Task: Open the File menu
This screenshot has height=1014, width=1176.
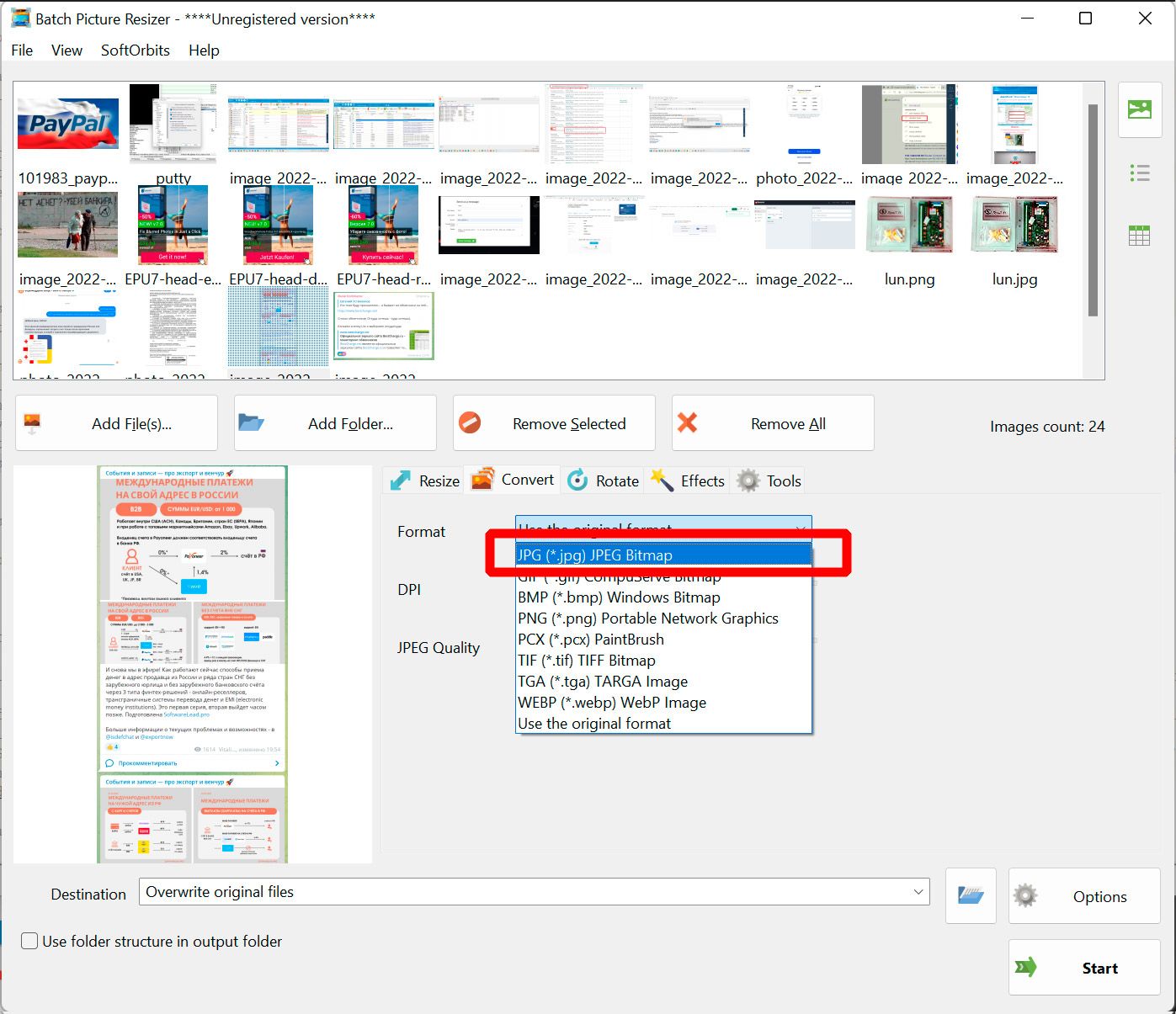Action: coord(21,50)
